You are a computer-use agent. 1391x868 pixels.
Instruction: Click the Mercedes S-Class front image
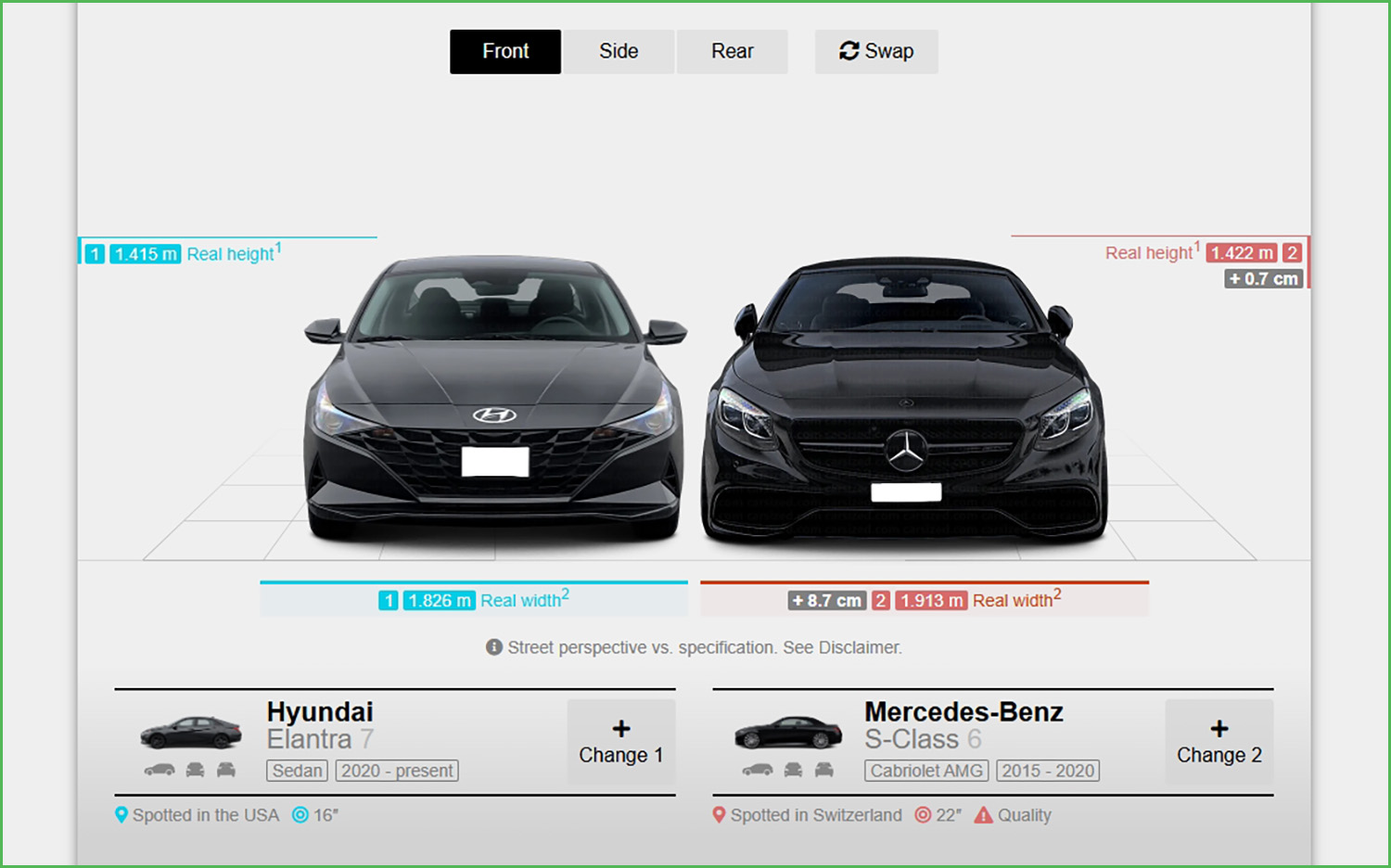[x=904, y=401]
